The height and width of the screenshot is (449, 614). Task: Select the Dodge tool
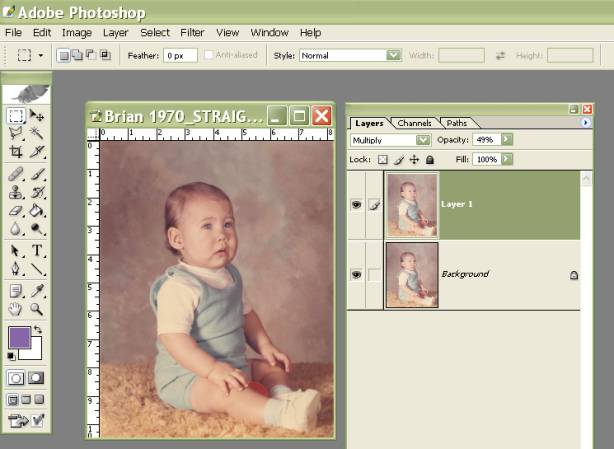[37, 229]
